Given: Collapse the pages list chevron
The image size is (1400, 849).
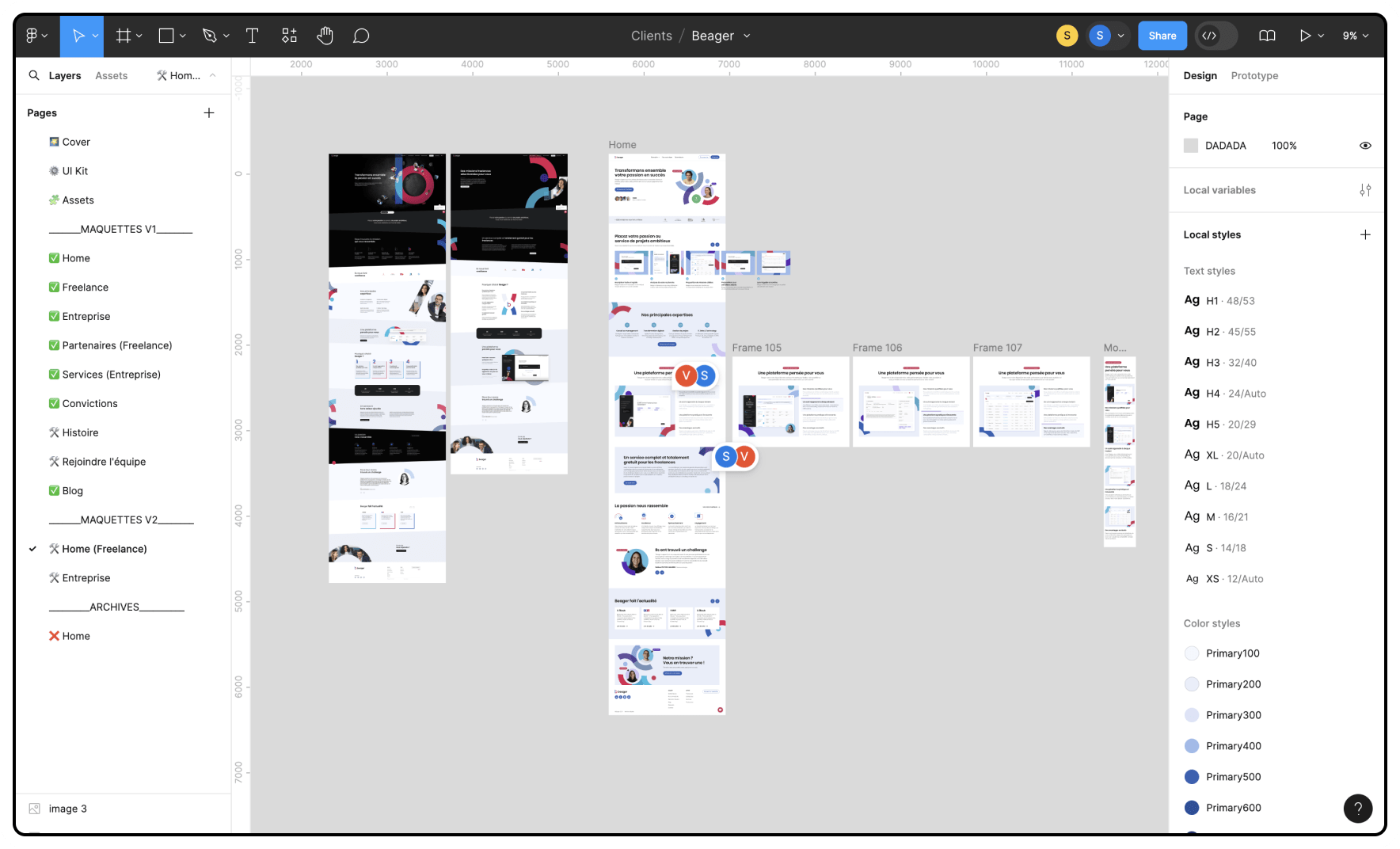Looking at the screenshot, I should (x=212, y=75).
